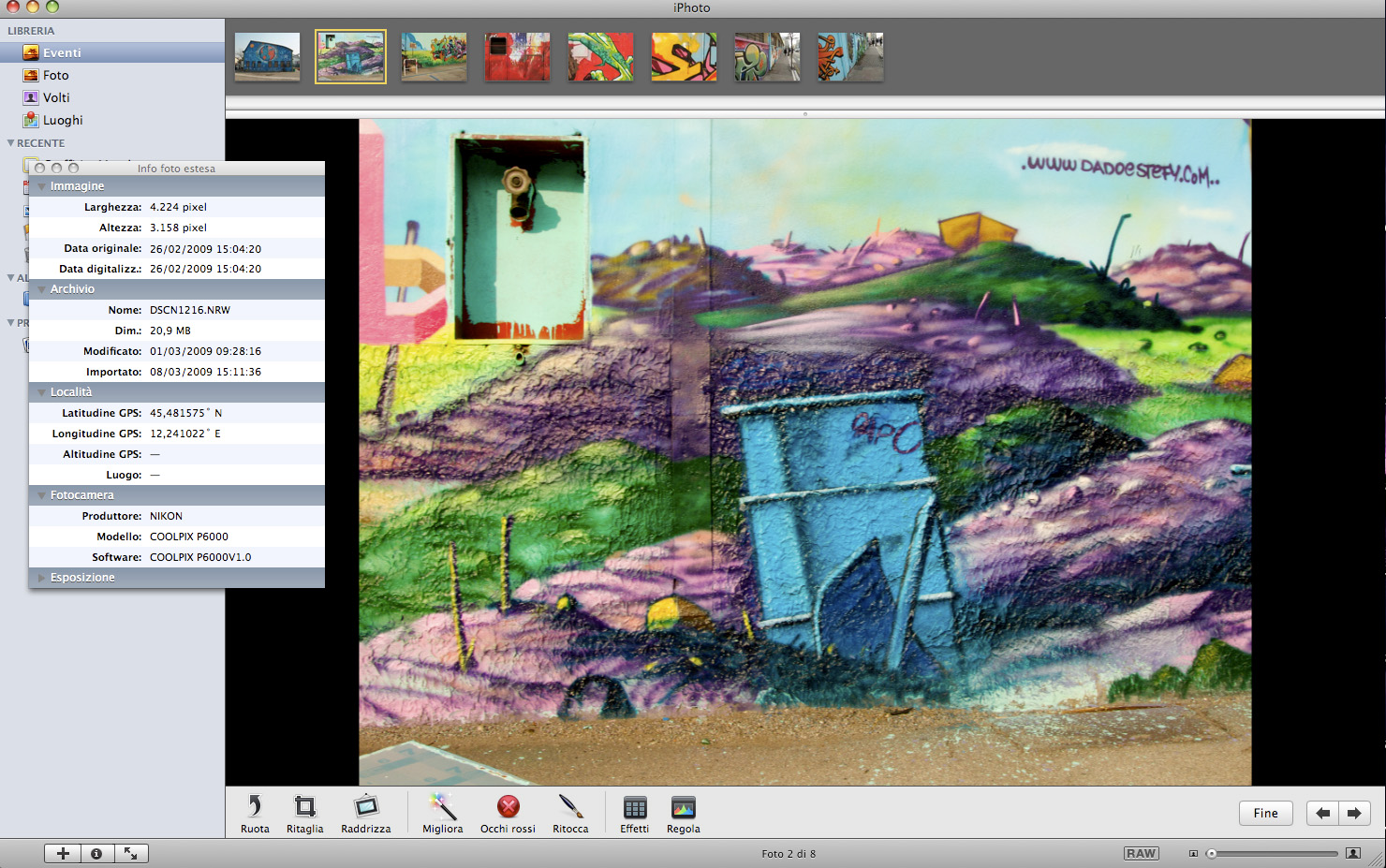Screen dimensions: 1386x868
Task: Click the iPhoto window title
Action: click(692, 7)
